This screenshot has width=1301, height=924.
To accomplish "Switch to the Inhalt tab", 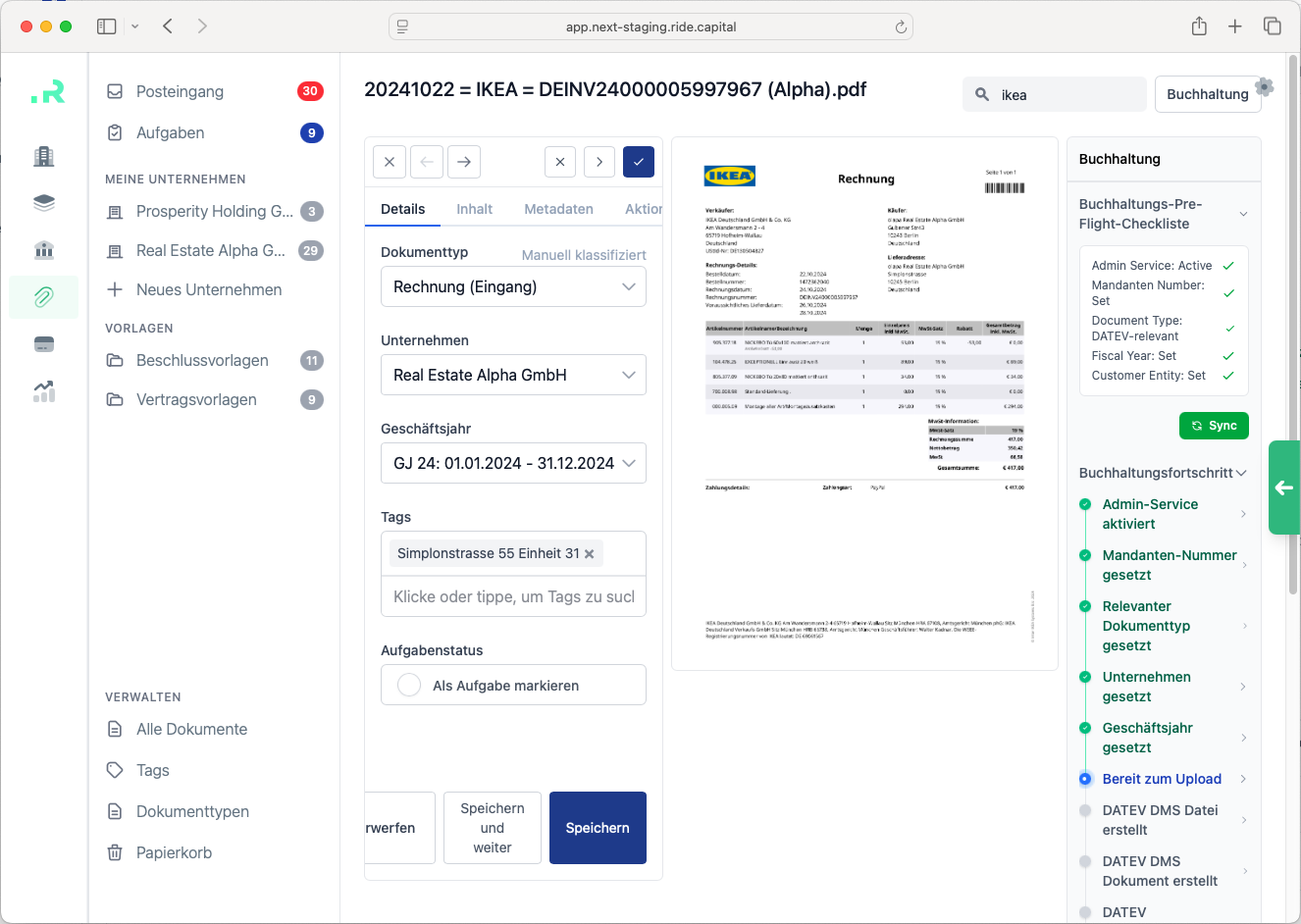I will click(474, 209).
